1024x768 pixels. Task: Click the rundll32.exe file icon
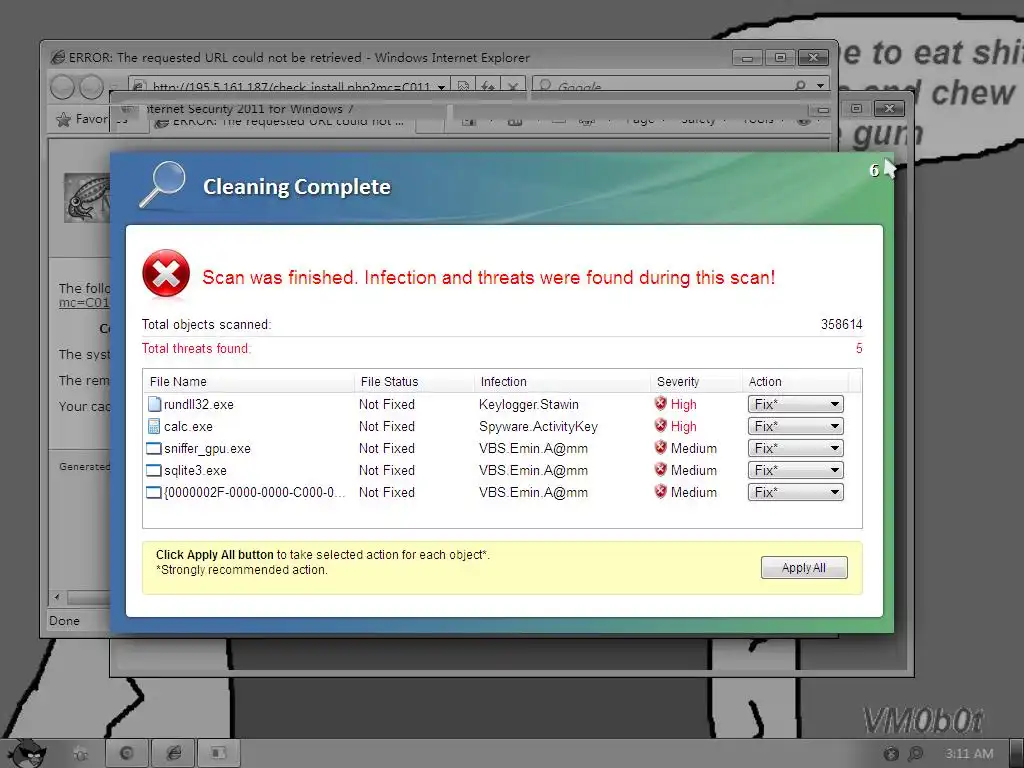[154, 404]
